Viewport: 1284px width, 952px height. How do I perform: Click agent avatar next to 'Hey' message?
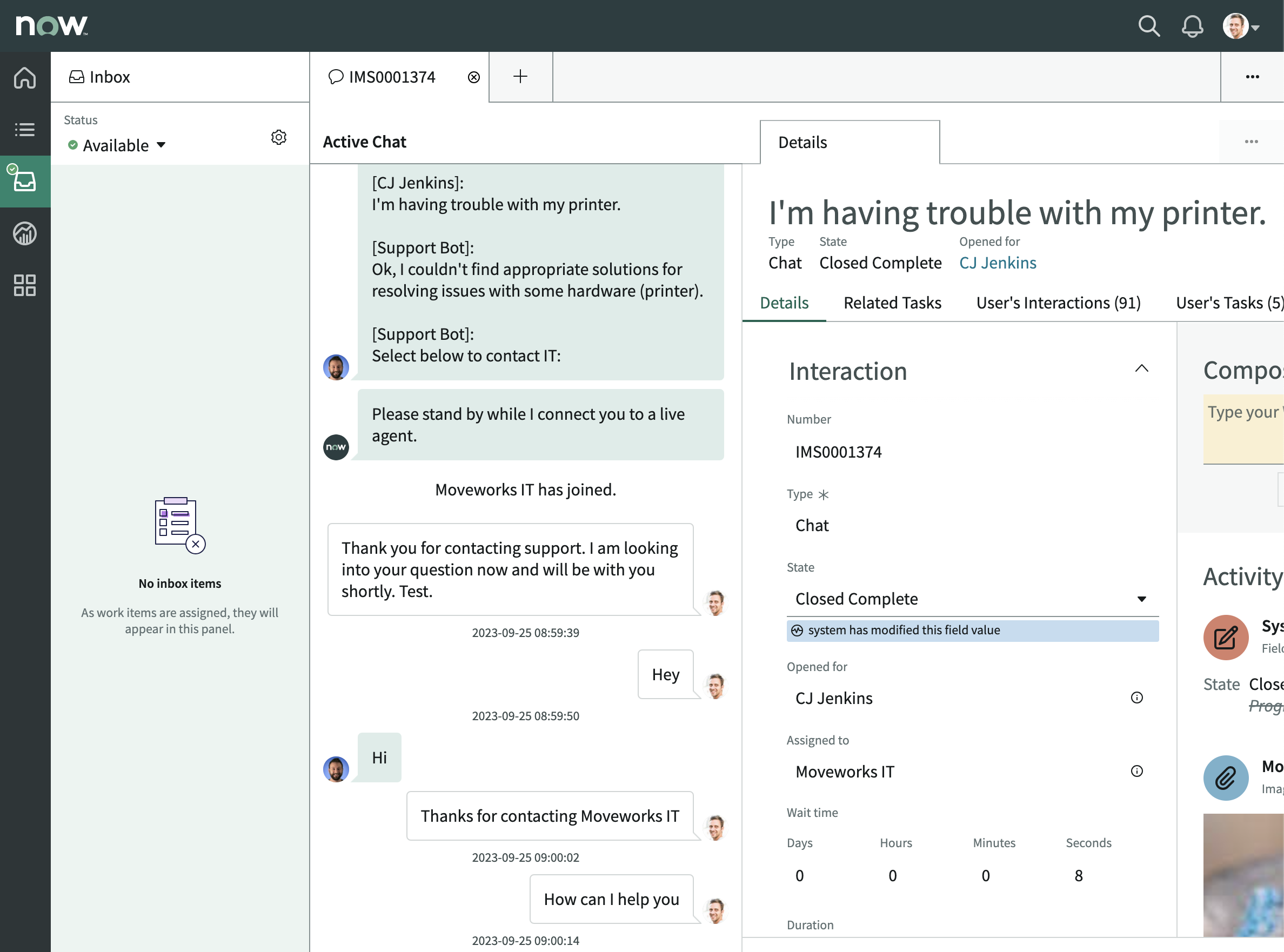pos(715,686)
